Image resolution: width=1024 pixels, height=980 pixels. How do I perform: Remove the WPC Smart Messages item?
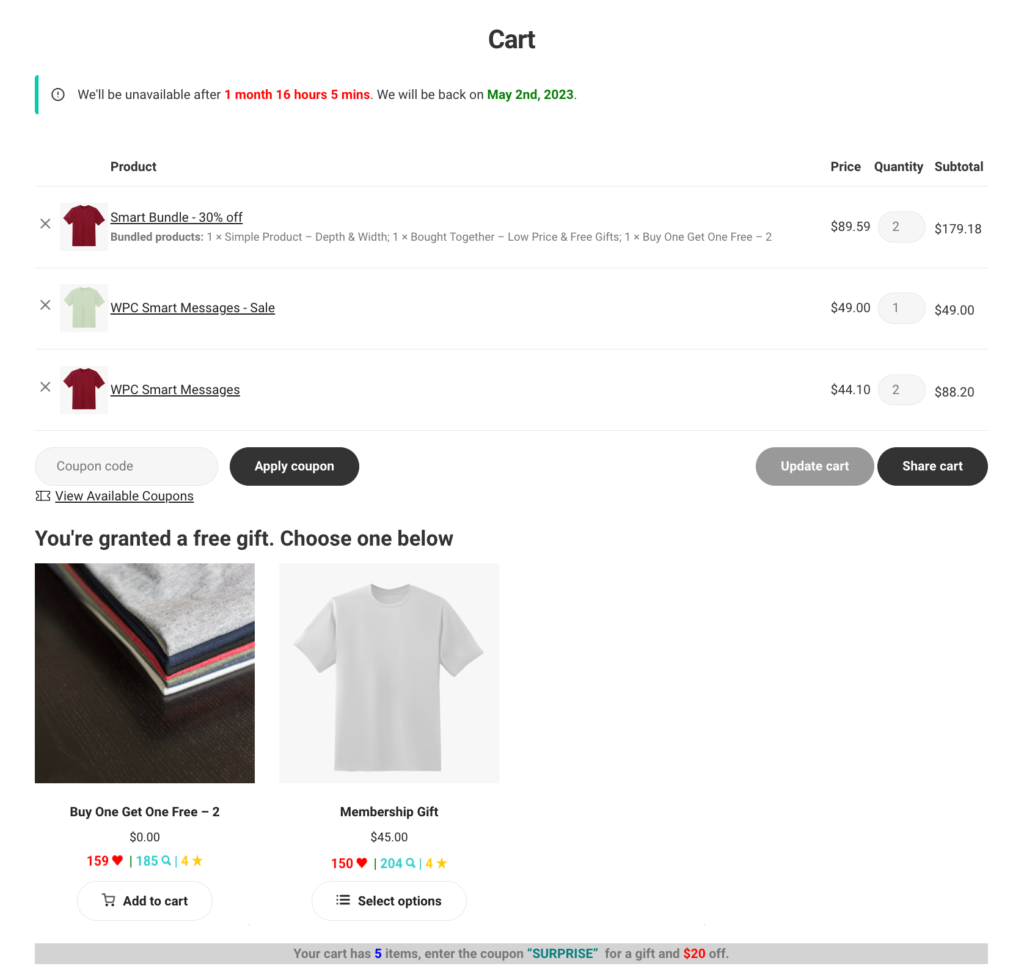tap(44, 387)
